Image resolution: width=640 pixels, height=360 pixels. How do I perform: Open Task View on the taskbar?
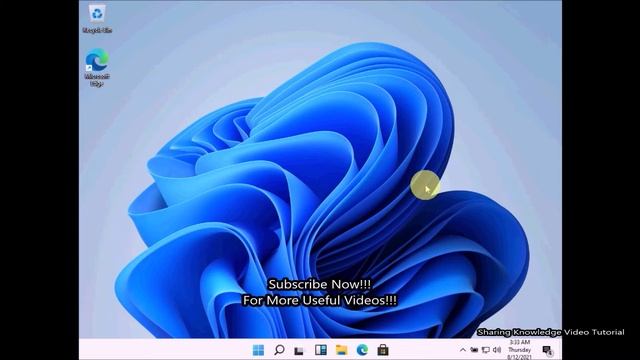(x=300, y=351)
